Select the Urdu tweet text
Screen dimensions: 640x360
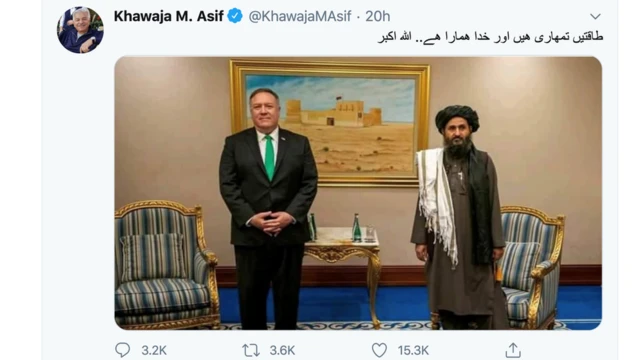[x=490, y=37]
